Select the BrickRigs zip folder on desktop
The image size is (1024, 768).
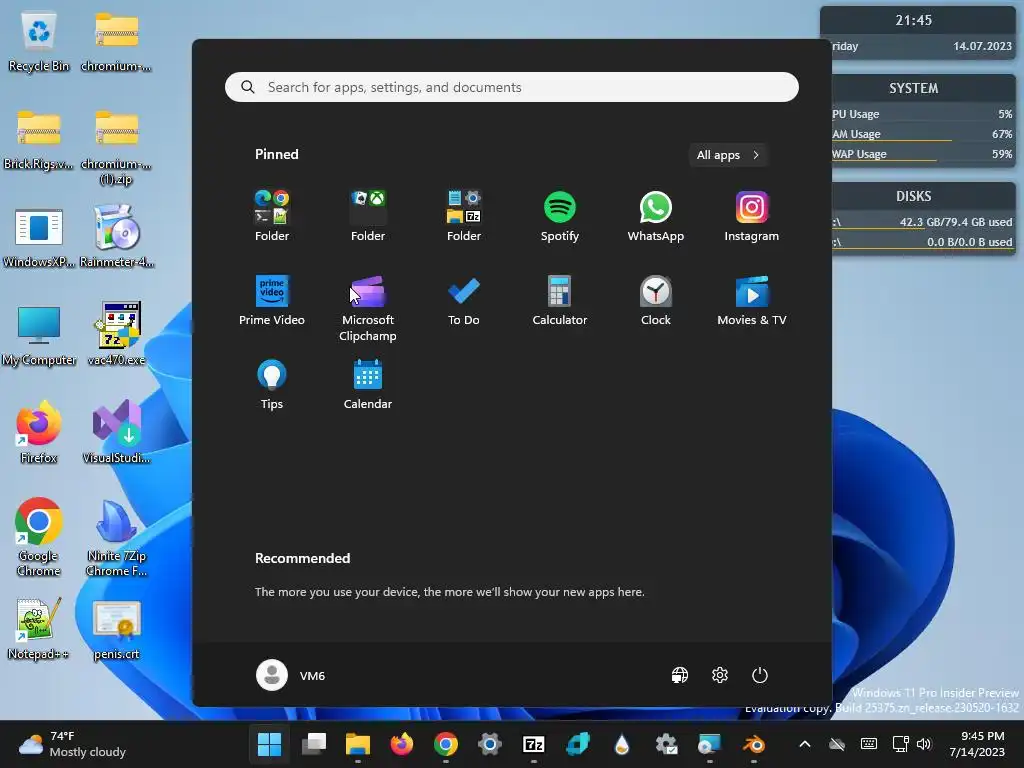(39, 138)
